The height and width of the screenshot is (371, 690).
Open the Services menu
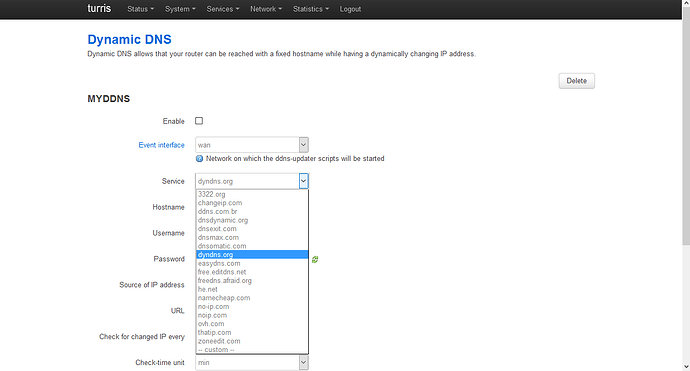tap(223, 9)
